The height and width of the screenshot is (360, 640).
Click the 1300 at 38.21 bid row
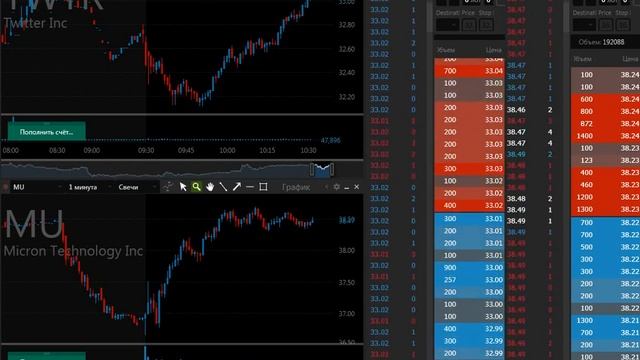tap(605, 320)
